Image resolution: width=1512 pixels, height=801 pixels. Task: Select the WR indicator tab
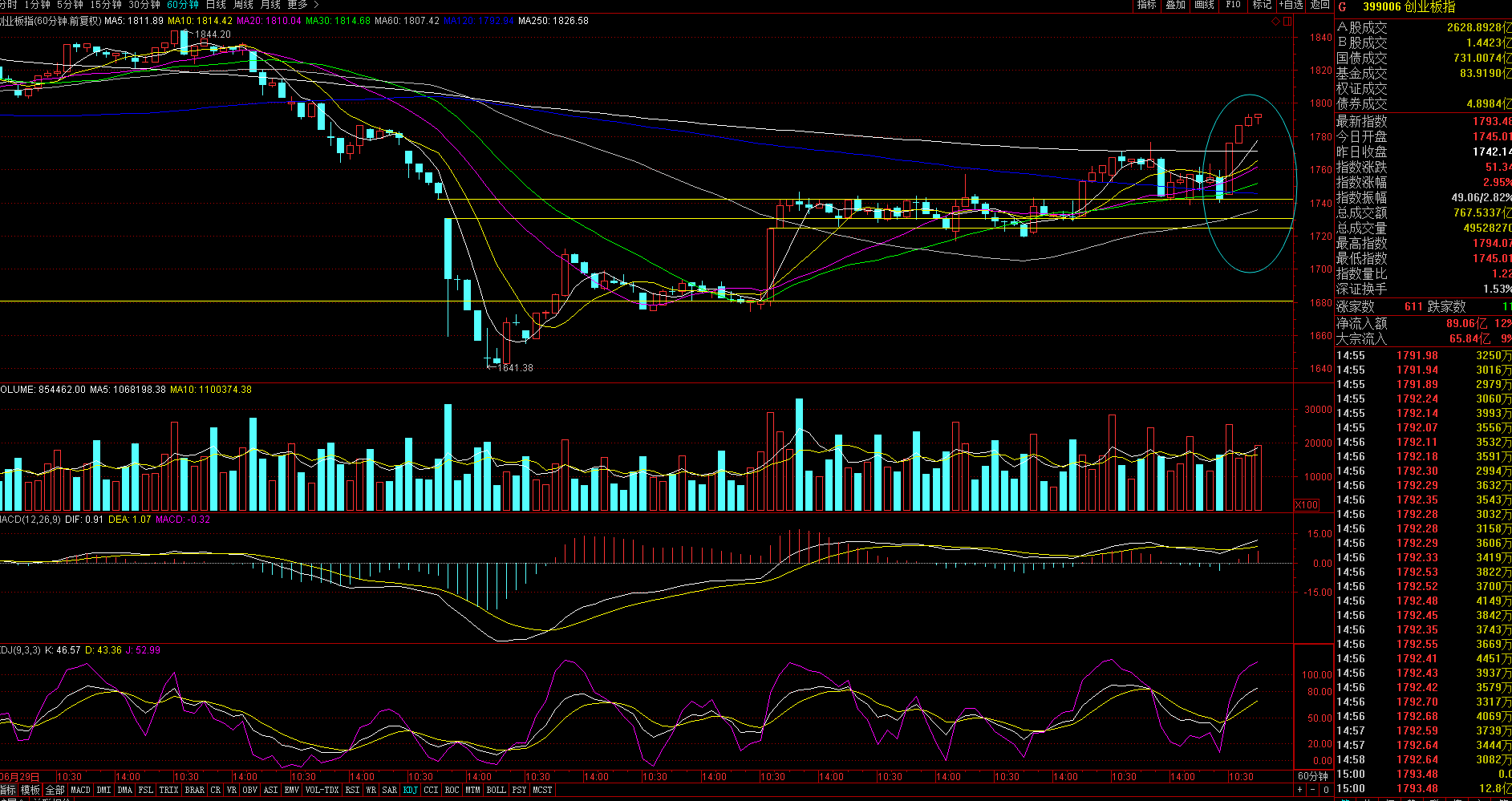(371, 790)
